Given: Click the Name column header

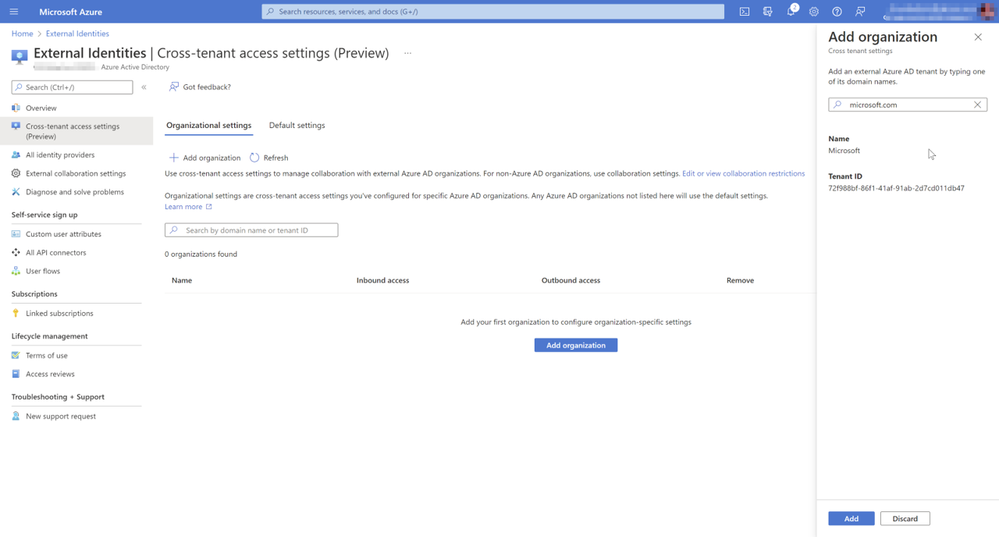Looking at the screenshot, I should [182, 280].
